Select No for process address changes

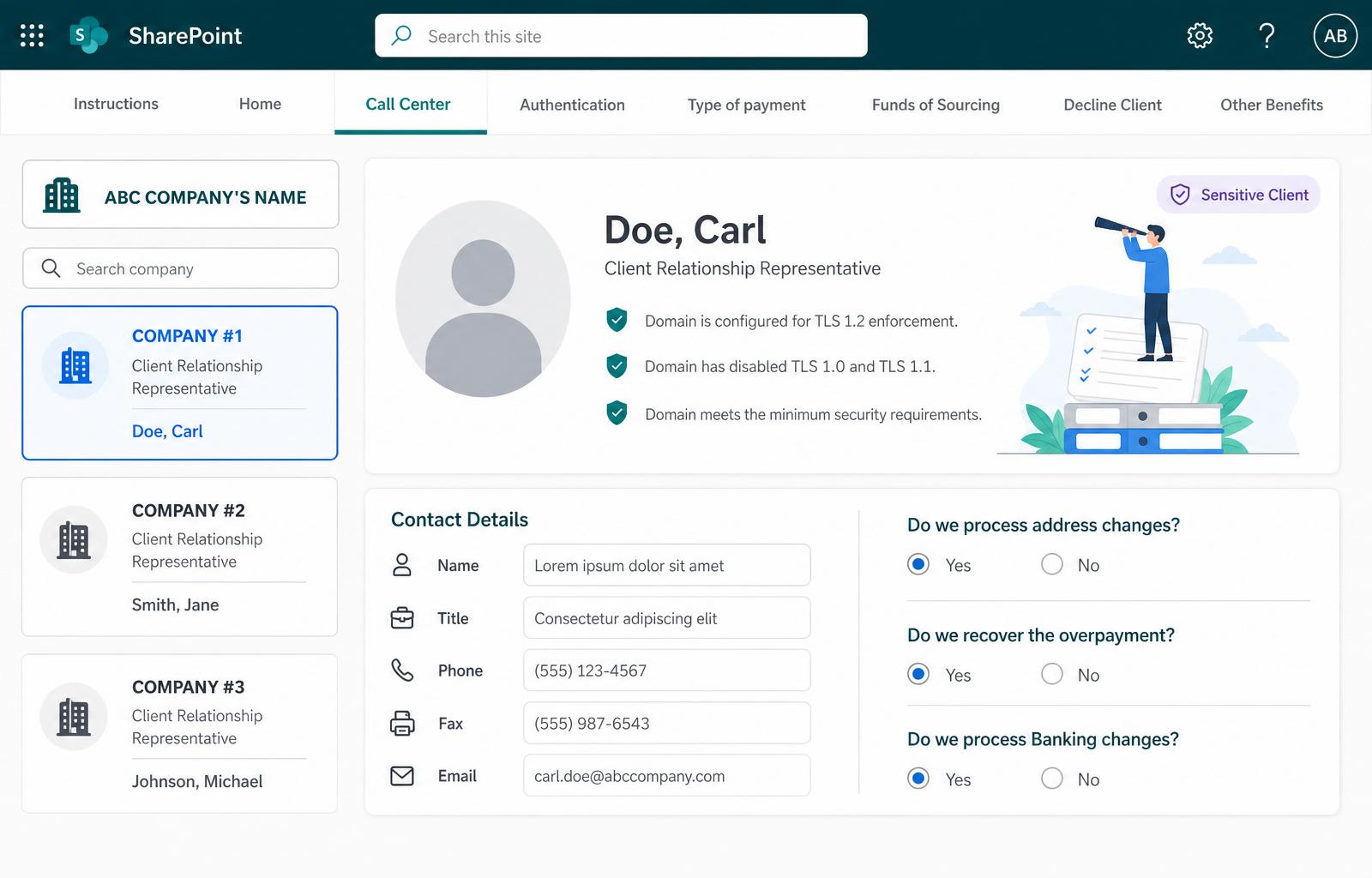click(x=1052, y=564)
